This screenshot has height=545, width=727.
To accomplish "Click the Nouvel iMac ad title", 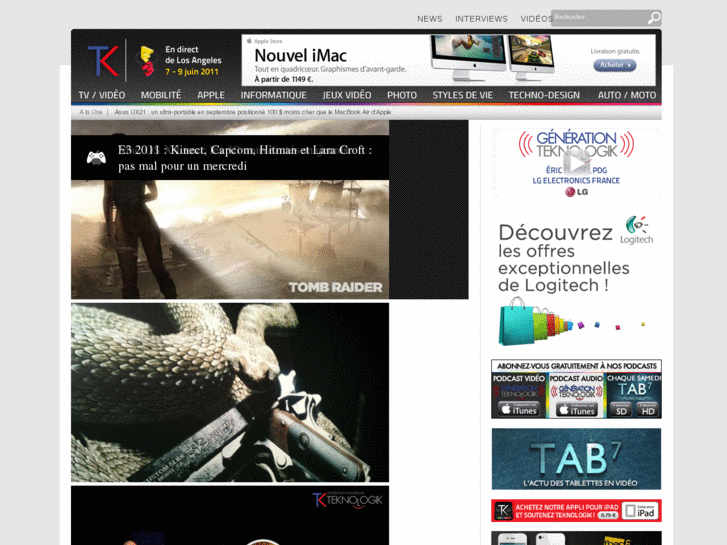I will point(300,56).
